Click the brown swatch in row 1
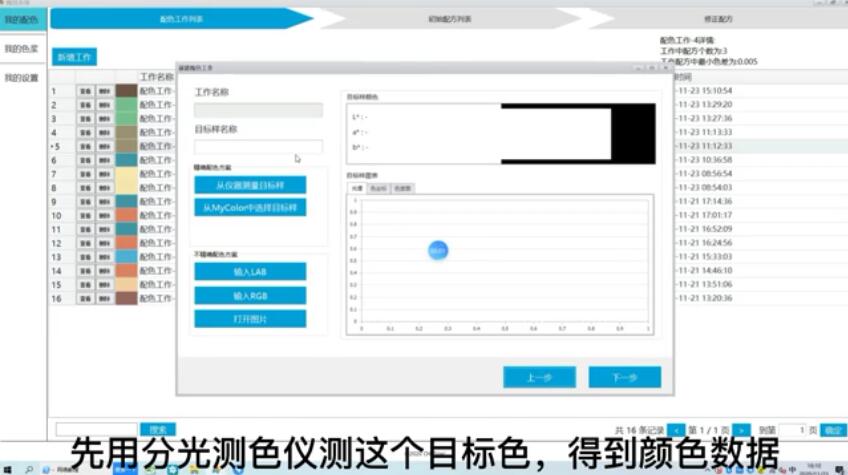Viewport: 848px width, 475px height. click(126, 91)
